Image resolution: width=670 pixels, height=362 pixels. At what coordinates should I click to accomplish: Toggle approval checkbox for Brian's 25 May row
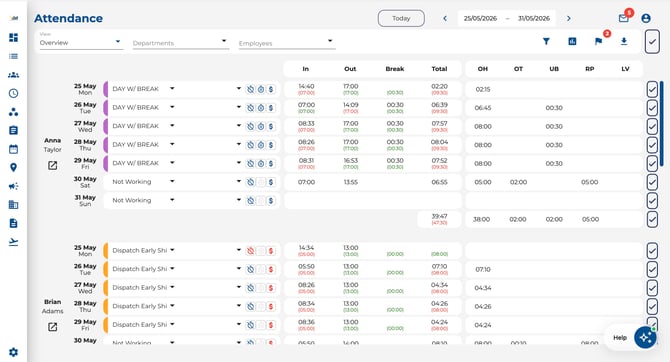tap(652, 251)
